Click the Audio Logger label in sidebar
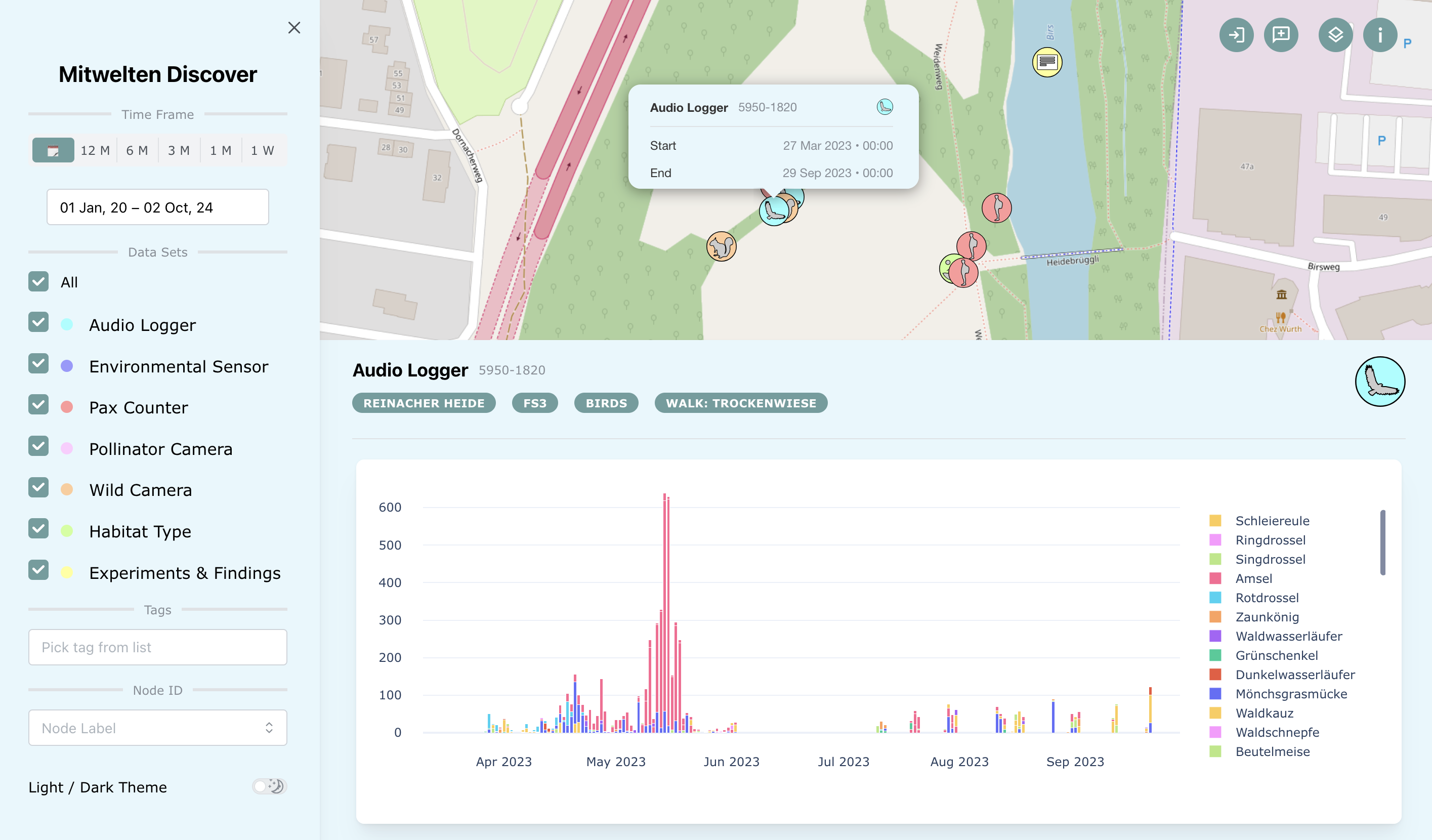 (142, 325)
